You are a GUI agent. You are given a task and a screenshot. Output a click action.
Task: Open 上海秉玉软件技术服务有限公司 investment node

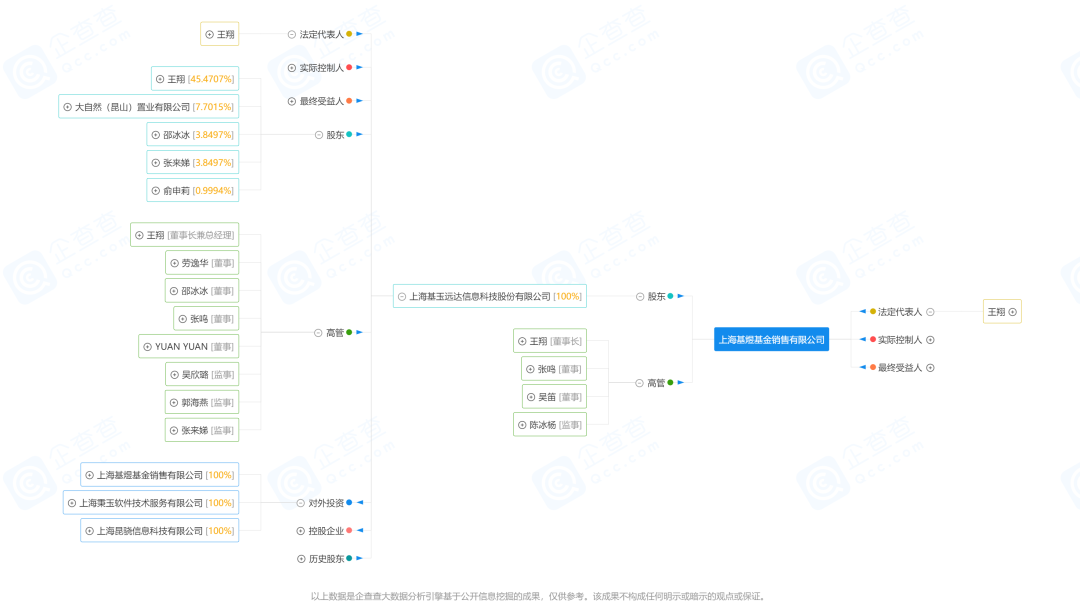point(151,503)
